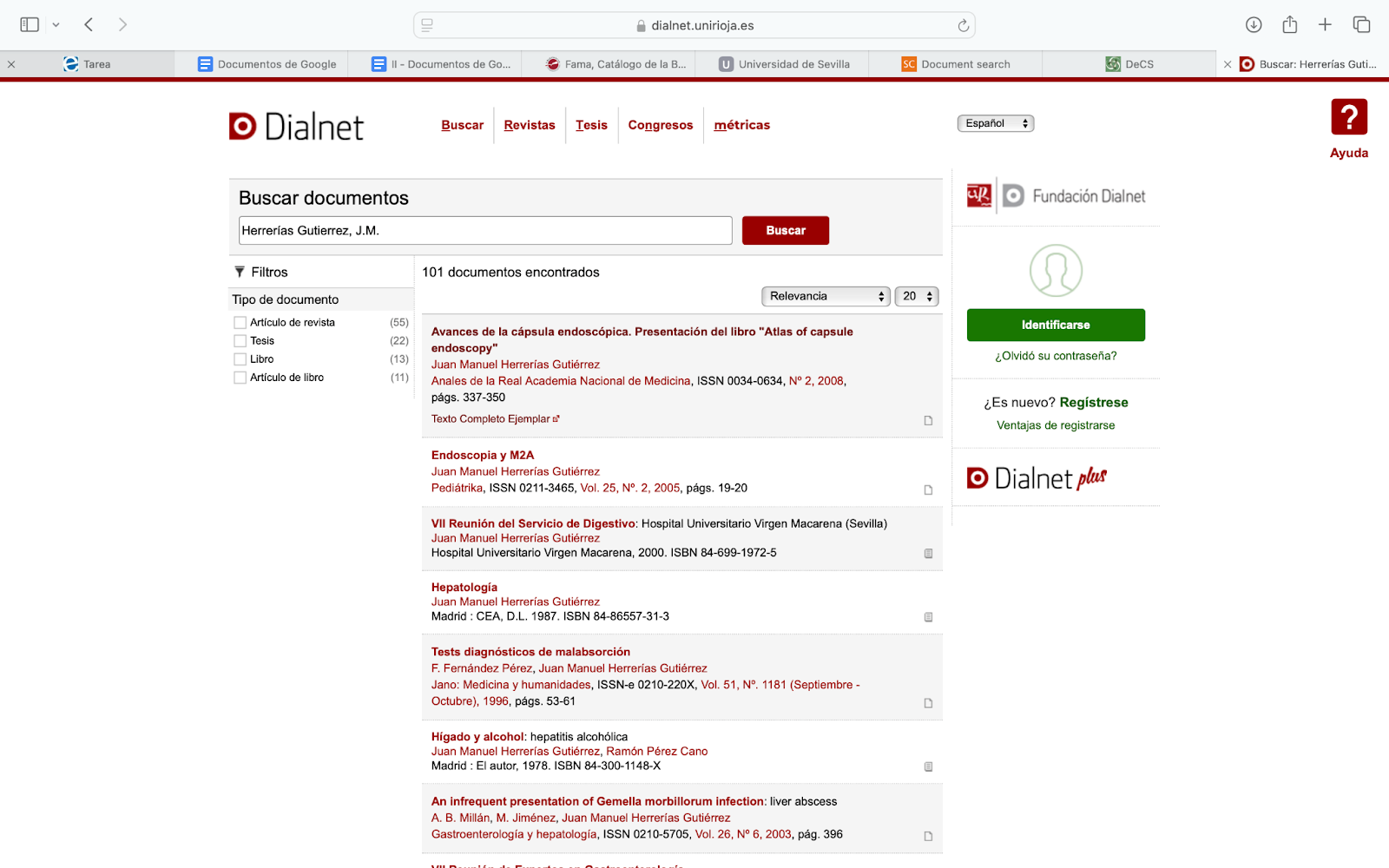This screenshot has width=1389, height=868.
Task: Click book icon for Hepatología result
Action: tap(928, 617)
